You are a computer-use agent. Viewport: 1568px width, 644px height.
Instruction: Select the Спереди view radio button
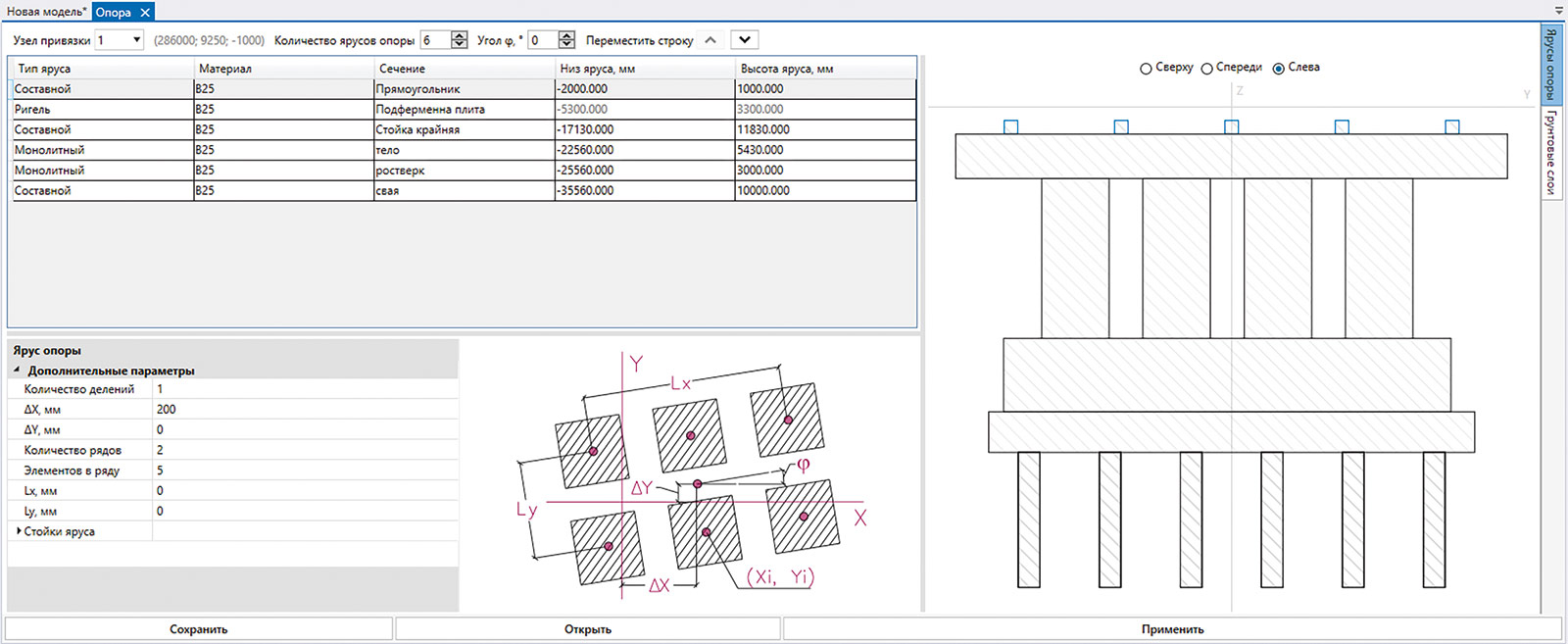click(x=1206, y=69)
